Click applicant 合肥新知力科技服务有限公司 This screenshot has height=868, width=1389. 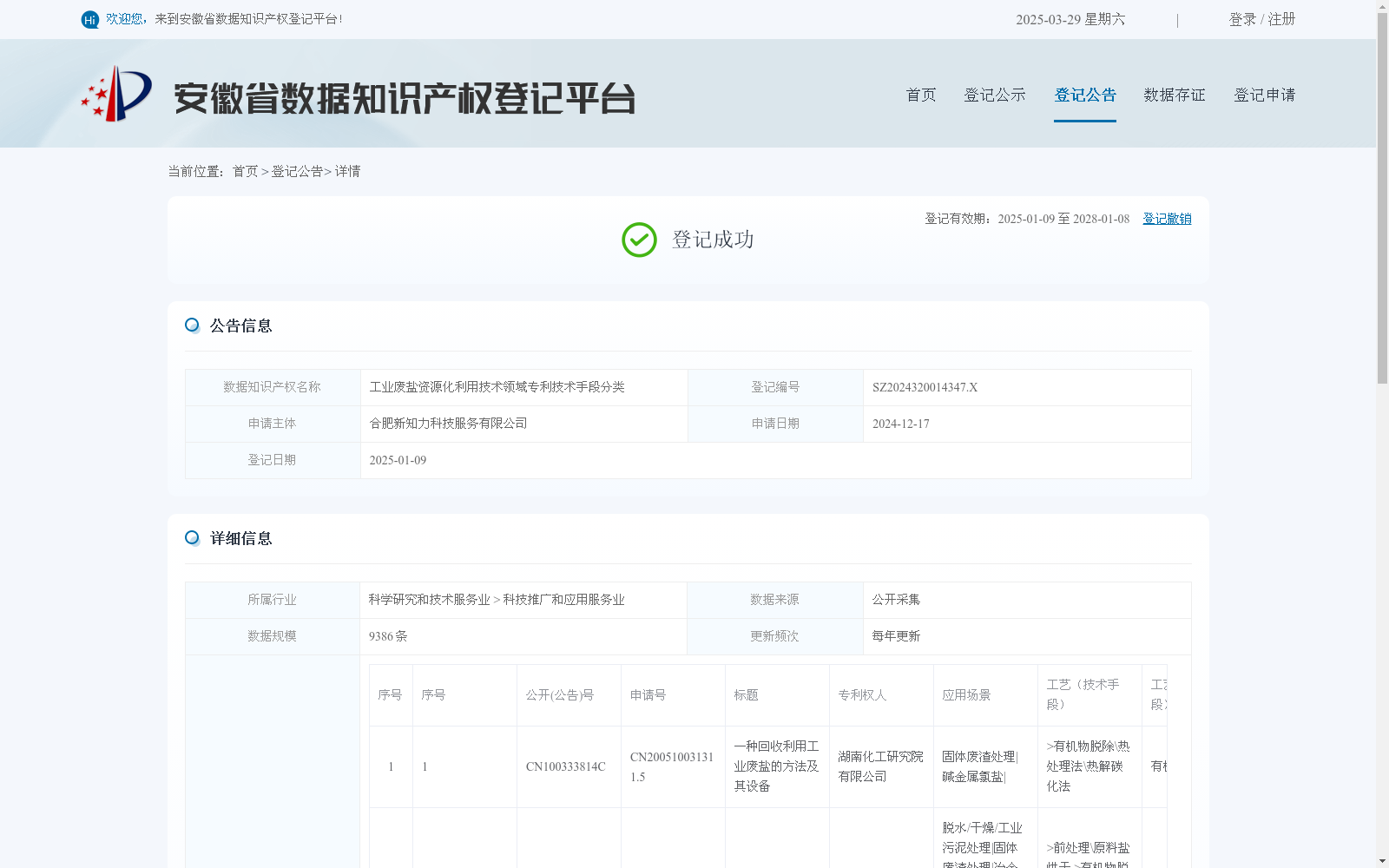(x=448, y=424)
